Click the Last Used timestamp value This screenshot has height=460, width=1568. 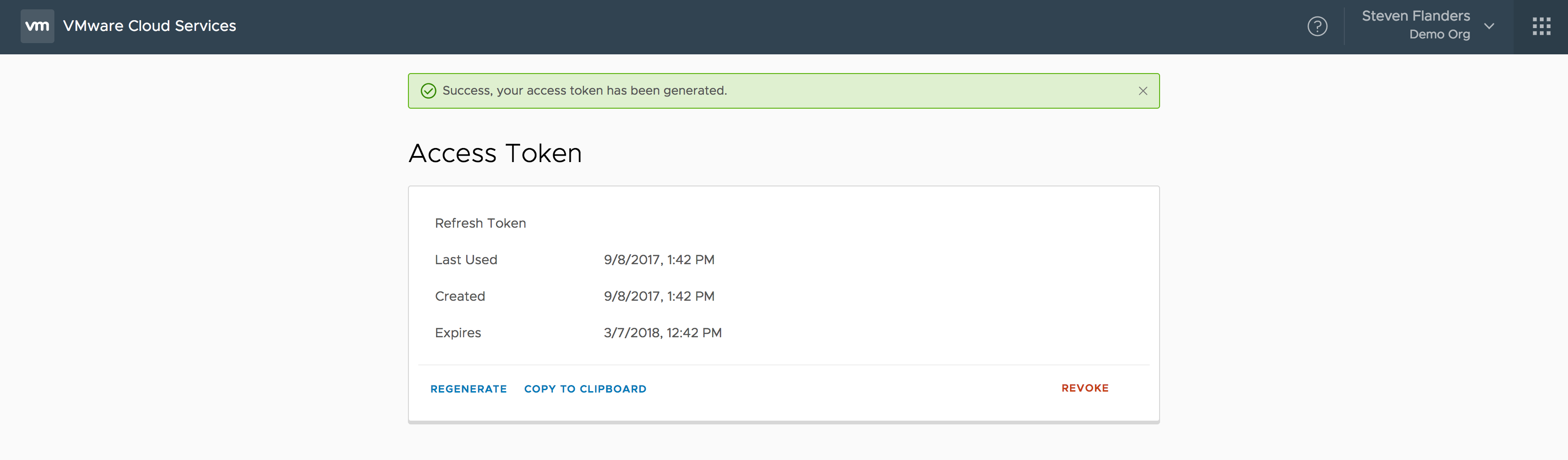(659, 260)
